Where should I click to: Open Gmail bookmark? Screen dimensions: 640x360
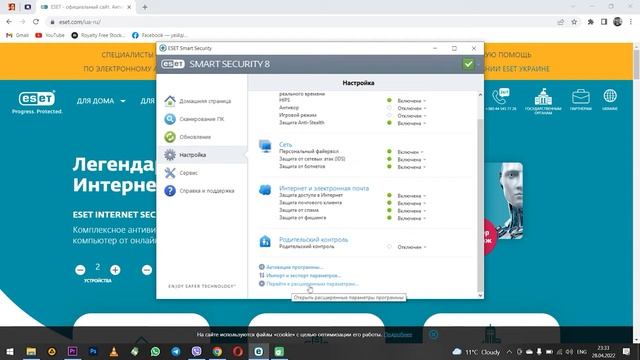pyautogui.click(x=18, y=35)
